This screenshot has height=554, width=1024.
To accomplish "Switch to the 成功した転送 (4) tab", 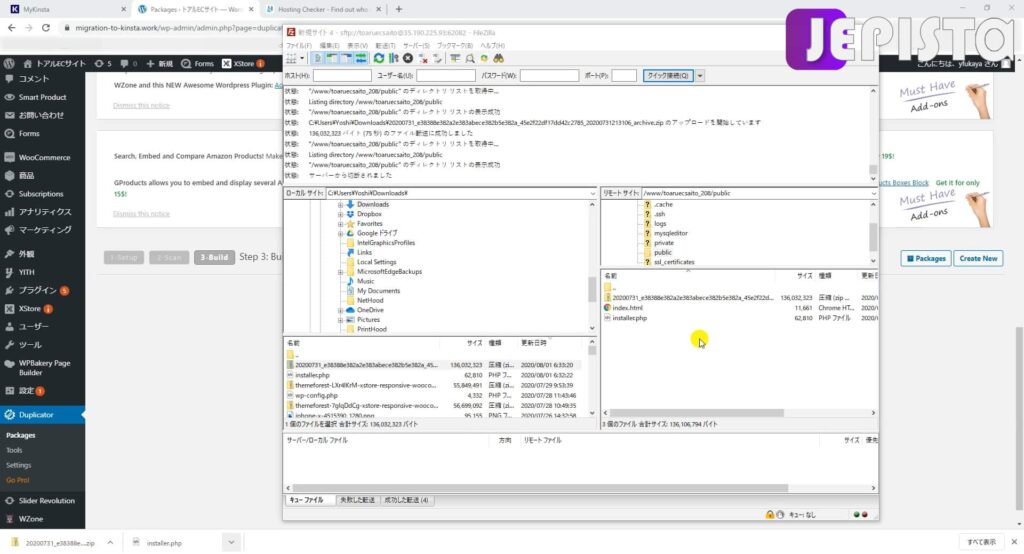I will pyautogui.click(x=406, y=500).
